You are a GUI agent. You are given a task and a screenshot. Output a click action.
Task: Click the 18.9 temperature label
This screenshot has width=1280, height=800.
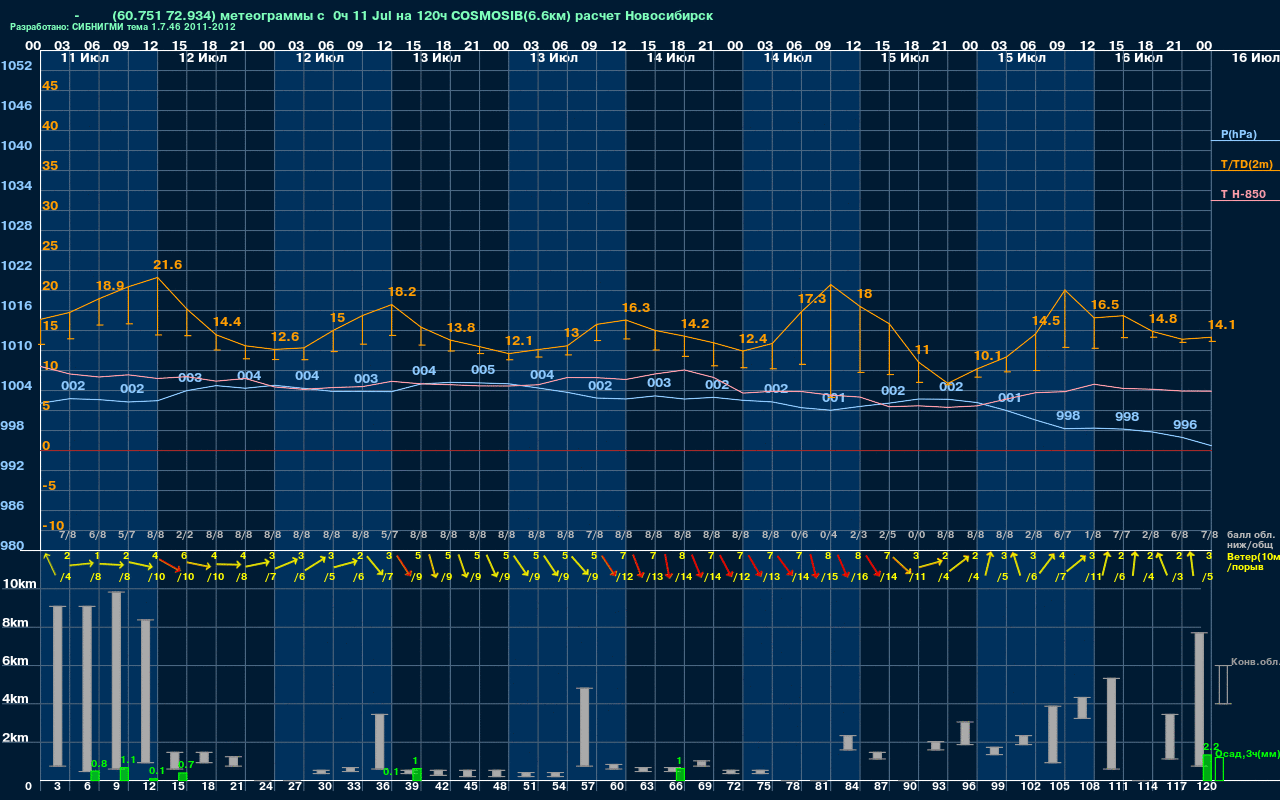tap(110, 286)
